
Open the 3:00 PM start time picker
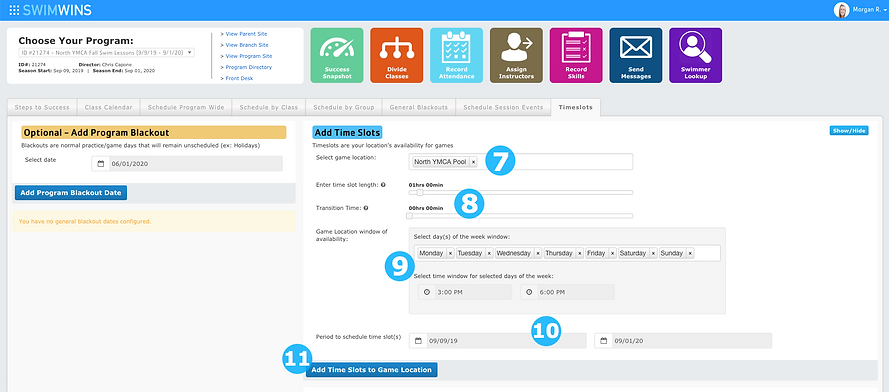click(465, 292)
